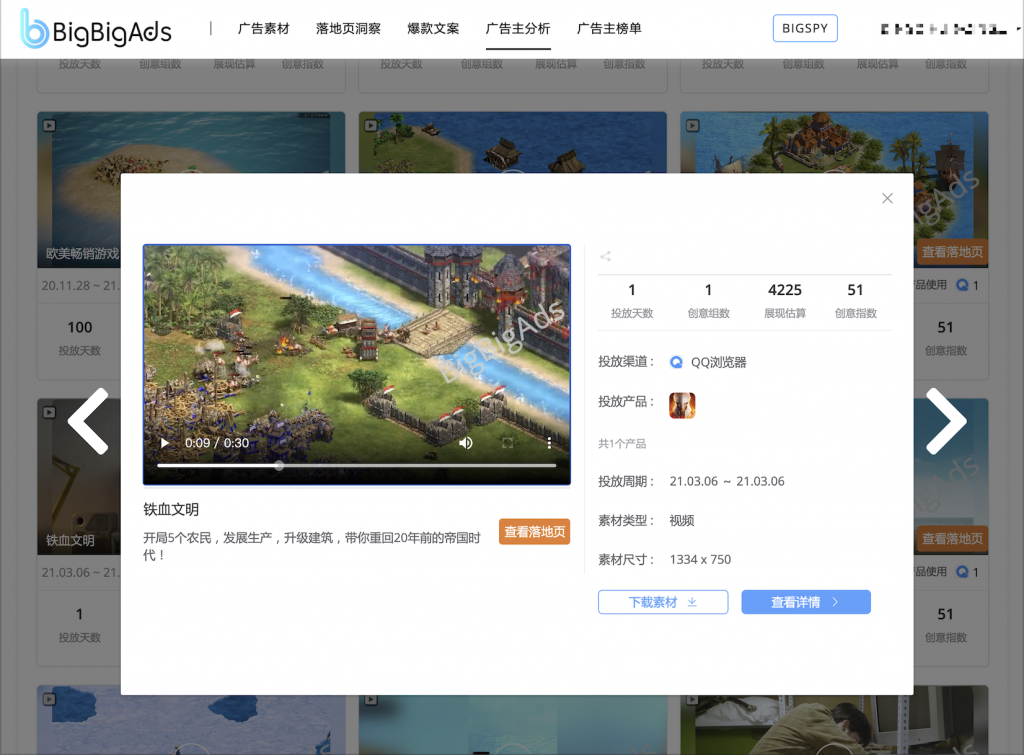Click the 铁血文明 product app icon
This screenshot has height=755, width=1024.
click(x=682, y=406)
